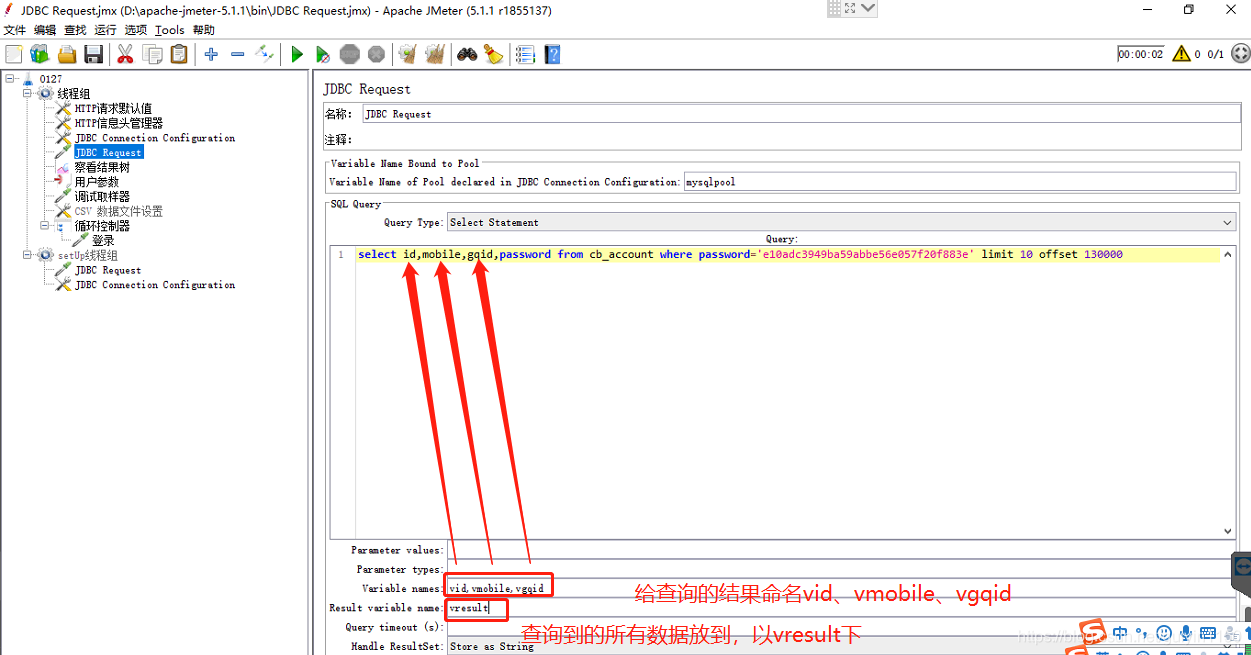Screen dimensions: 1251x655
Task: Open the 选项 menu
Action: [136, 30]
